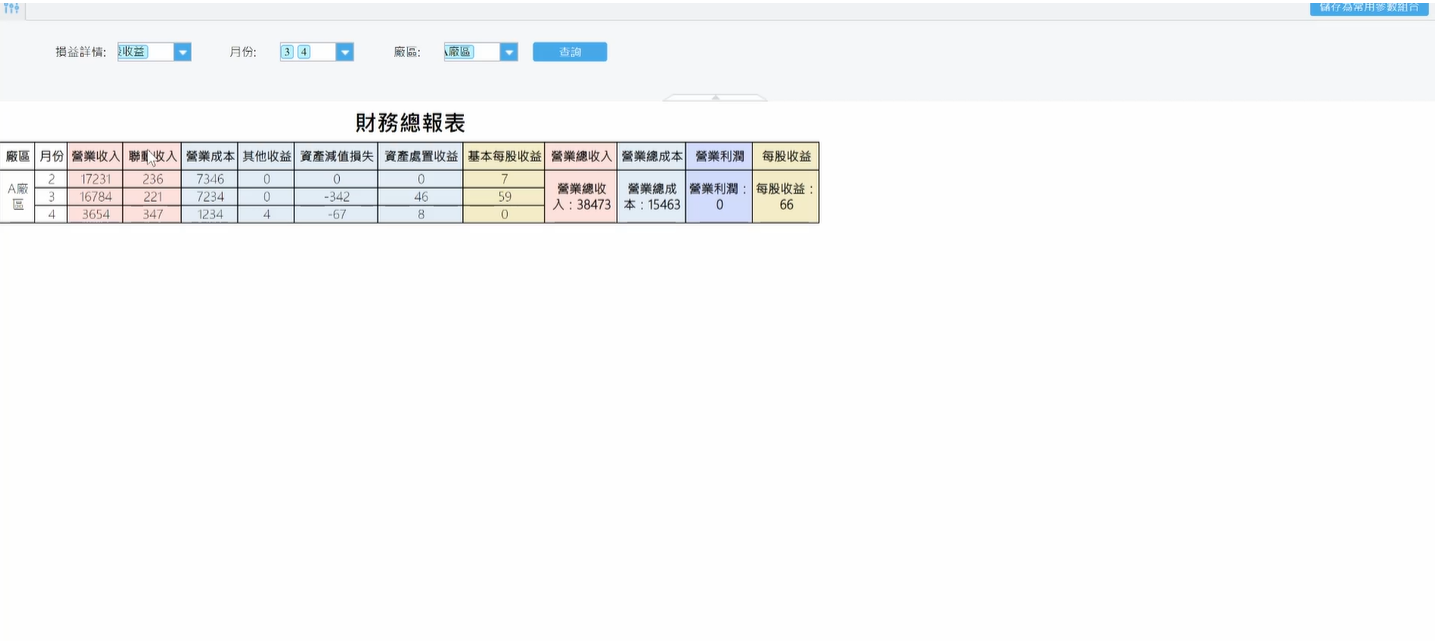Screen dimensions: 1435x641
Task: Click the 其他收益 column header
Action: pos(266,156)
